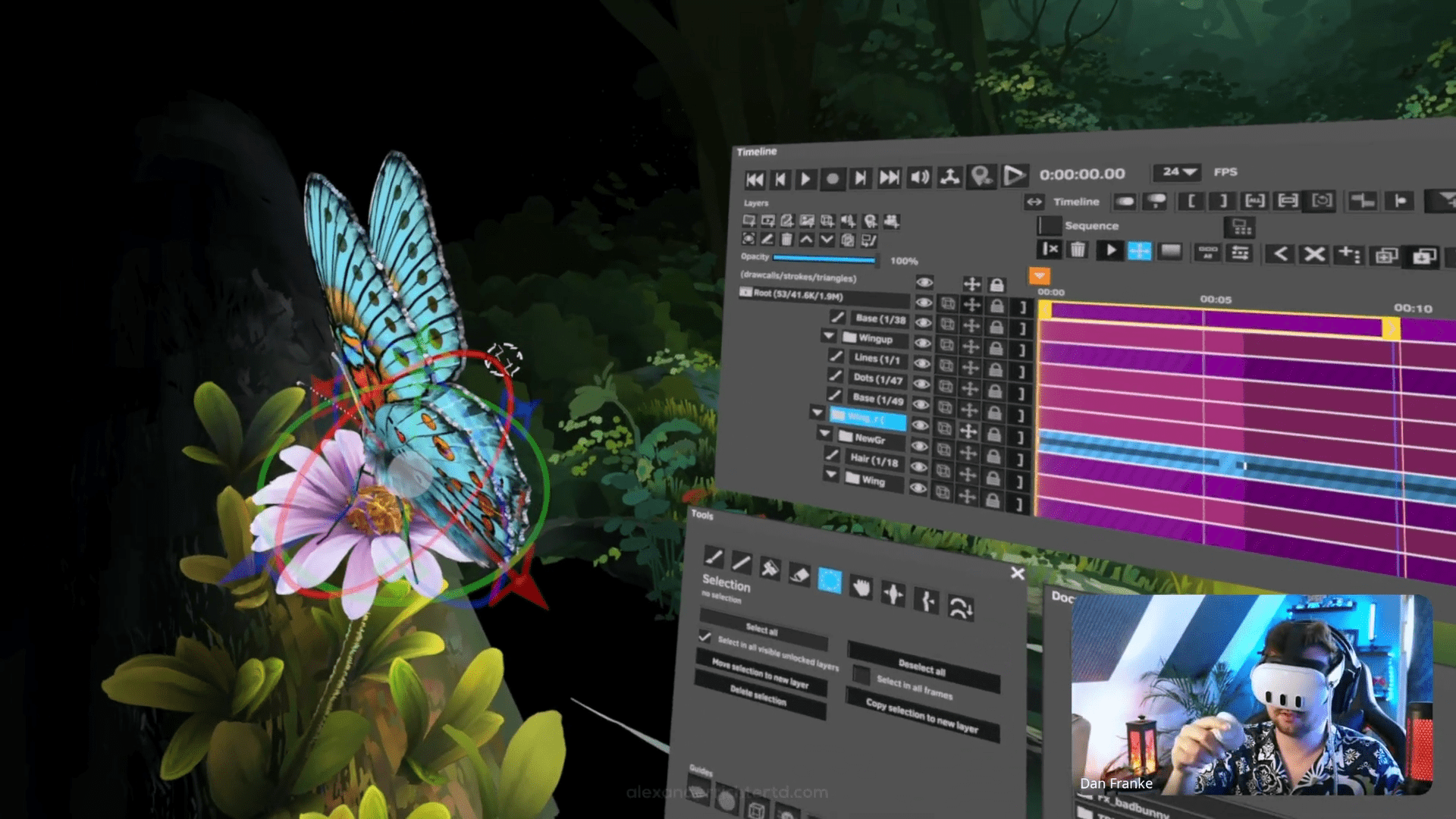1456x819 pixels.
Task: Click the Sequence label in the timeline
Action: [x=1092, y=225]
